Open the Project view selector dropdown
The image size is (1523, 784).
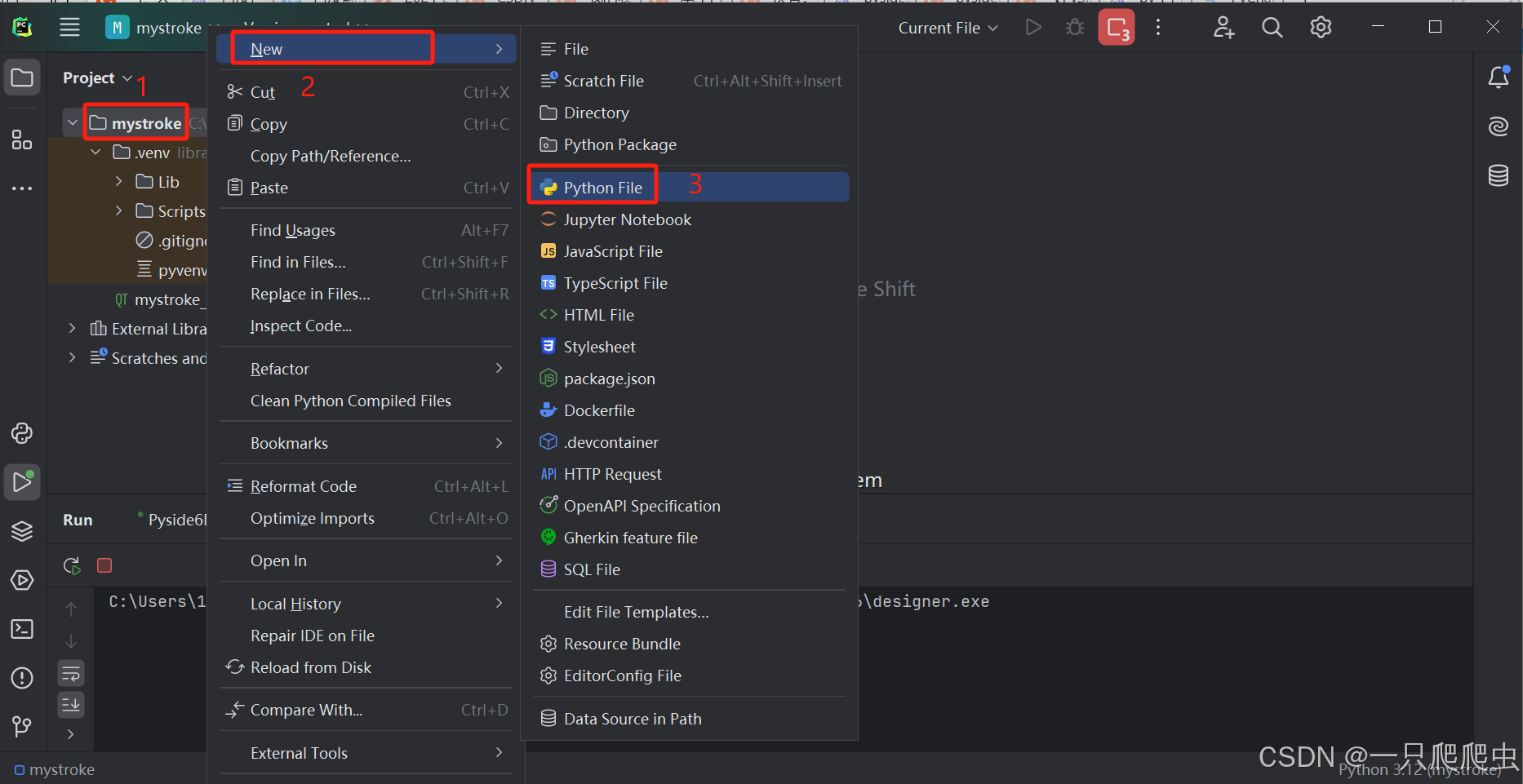coord(97,78)
